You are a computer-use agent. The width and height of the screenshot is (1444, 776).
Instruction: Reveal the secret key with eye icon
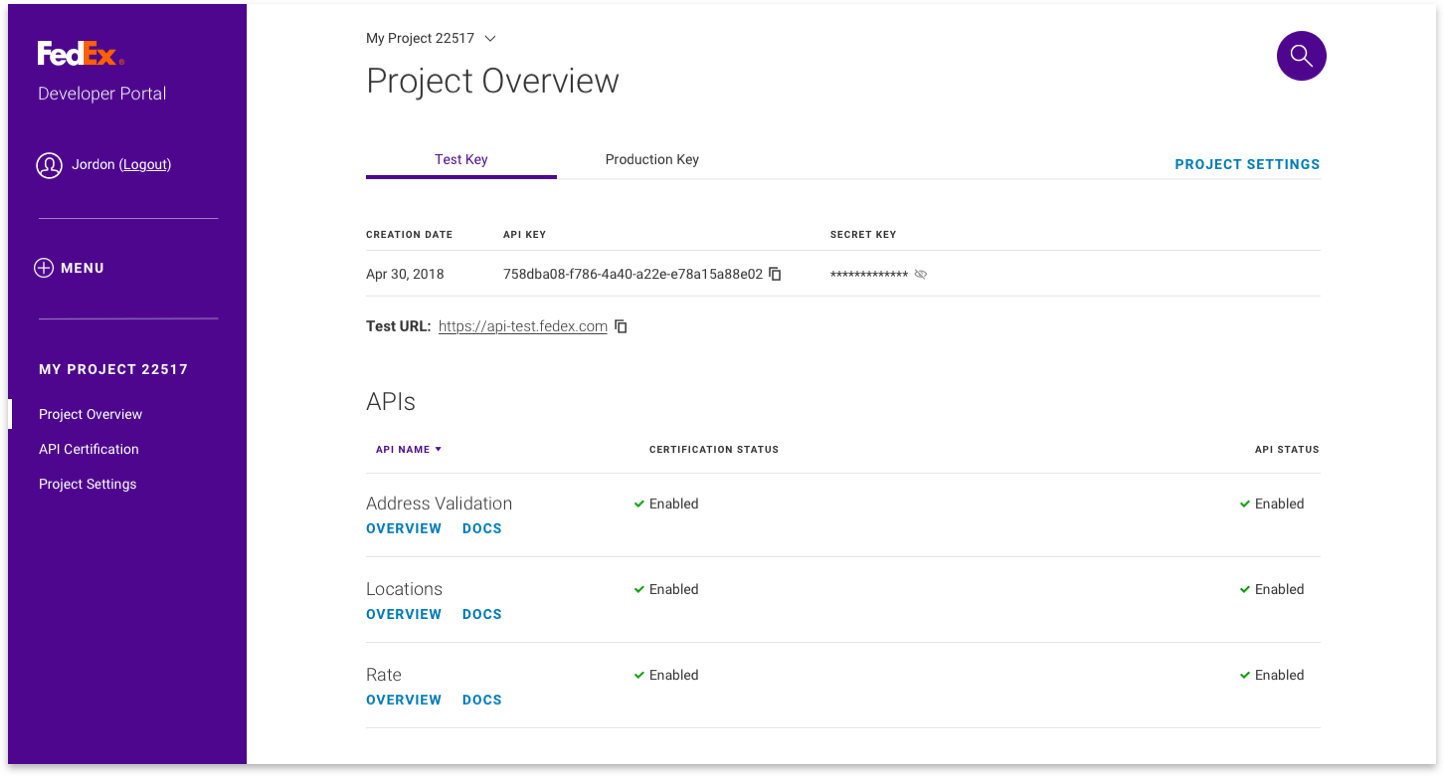tap(921, 274)
